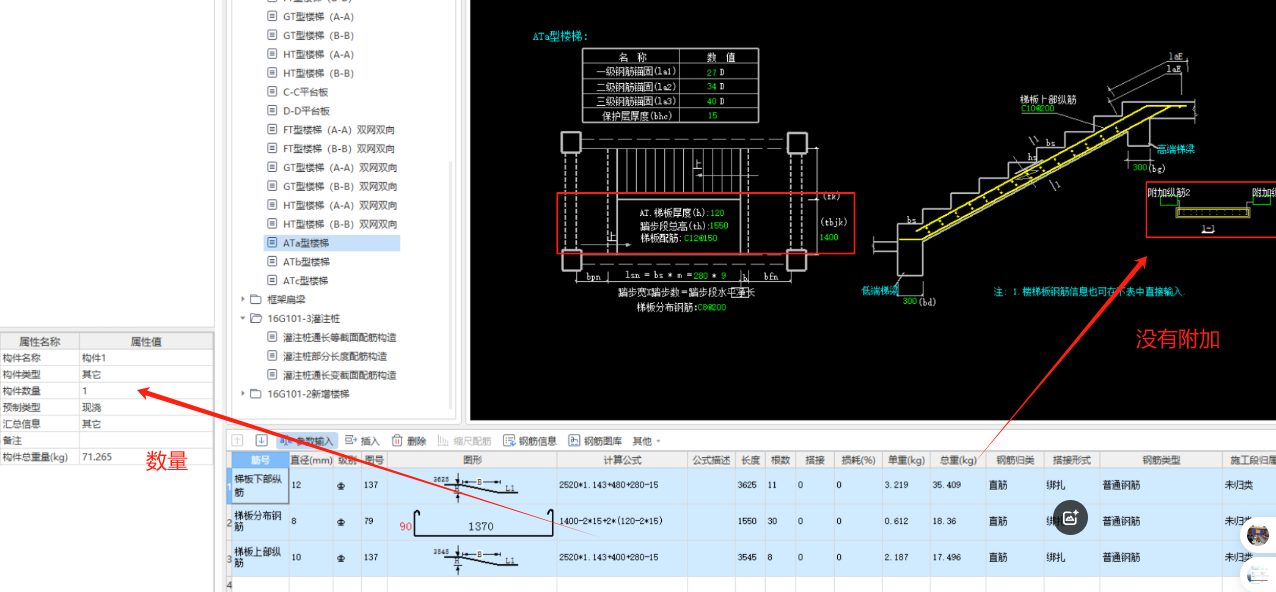
Task: Expand 16G101-2新增楼梯 folder
Action: pos(243,393)
